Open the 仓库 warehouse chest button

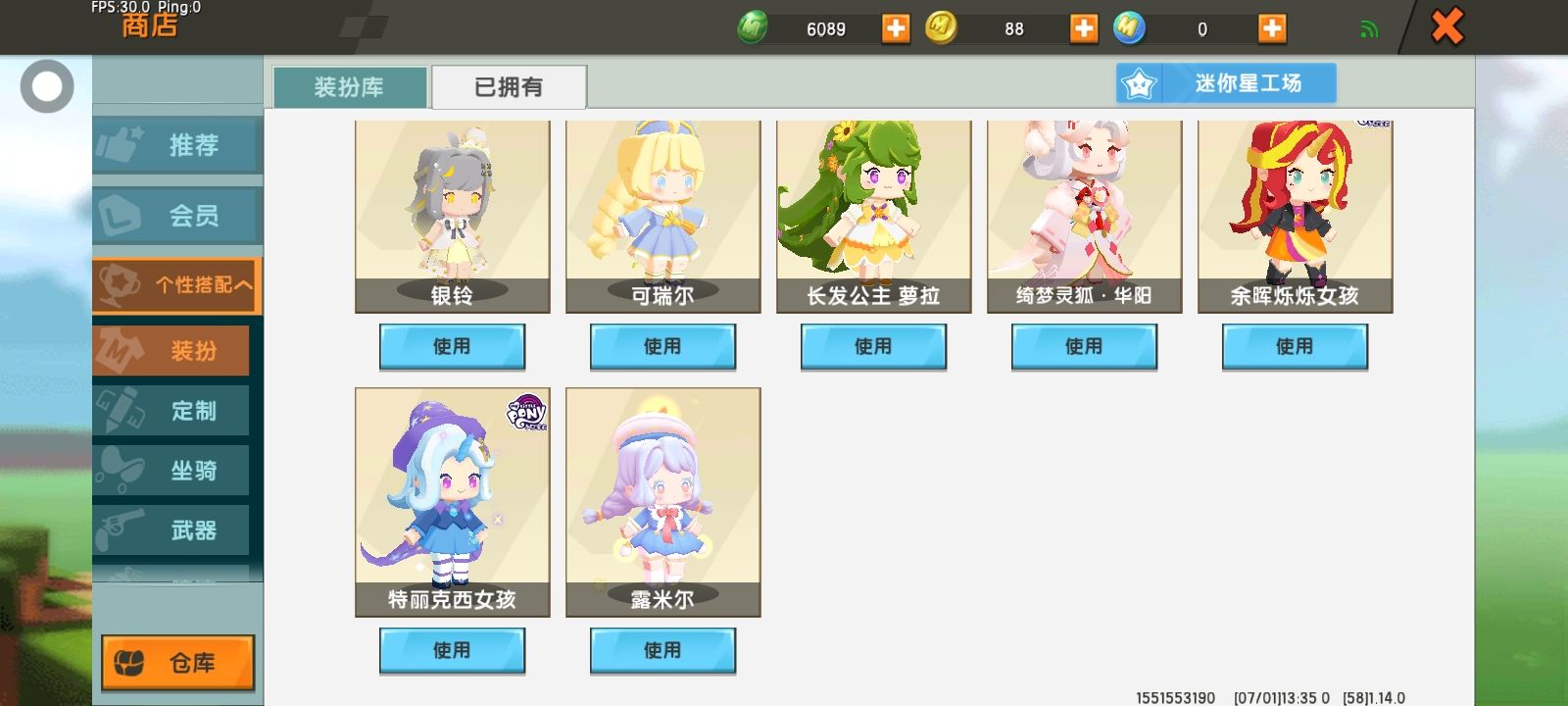[x=178, y=663]
